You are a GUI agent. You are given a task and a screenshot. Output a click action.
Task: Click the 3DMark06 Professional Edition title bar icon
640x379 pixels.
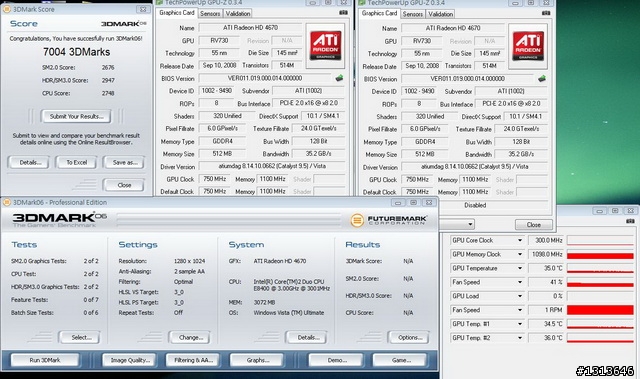tap(6, 202)
